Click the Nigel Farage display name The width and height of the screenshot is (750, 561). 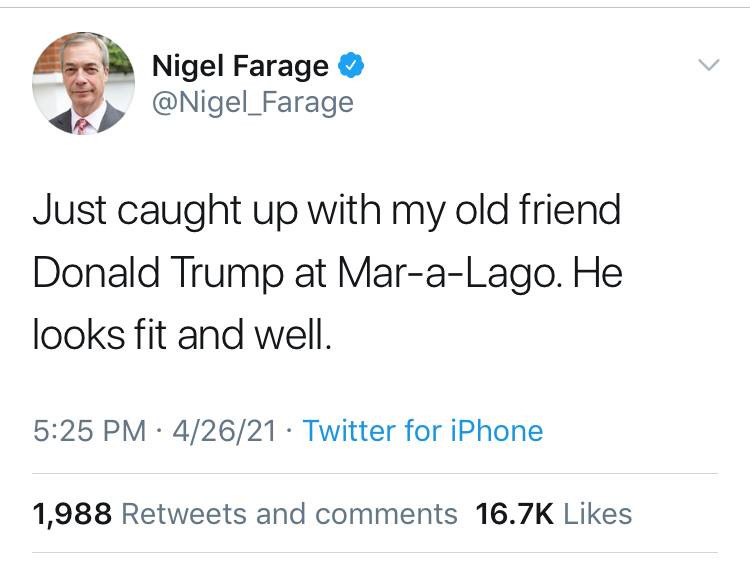click(240, 67)
